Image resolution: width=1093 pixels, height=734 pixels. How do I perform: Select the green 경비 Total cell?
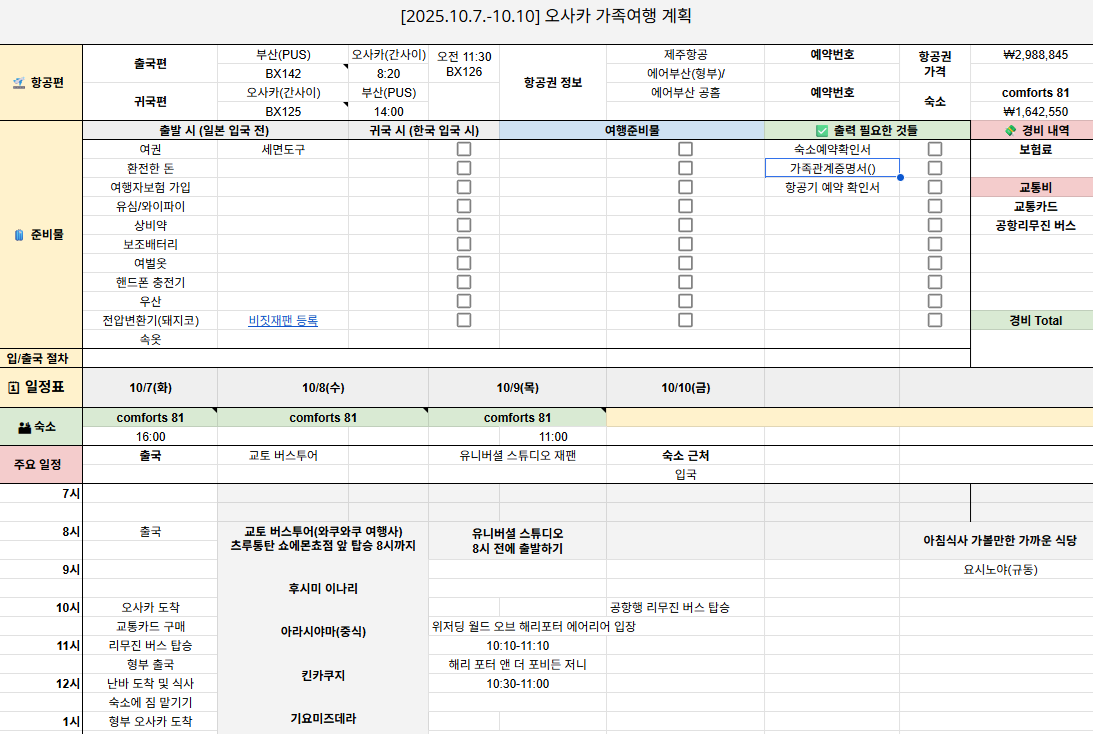tap(1031, 321)
